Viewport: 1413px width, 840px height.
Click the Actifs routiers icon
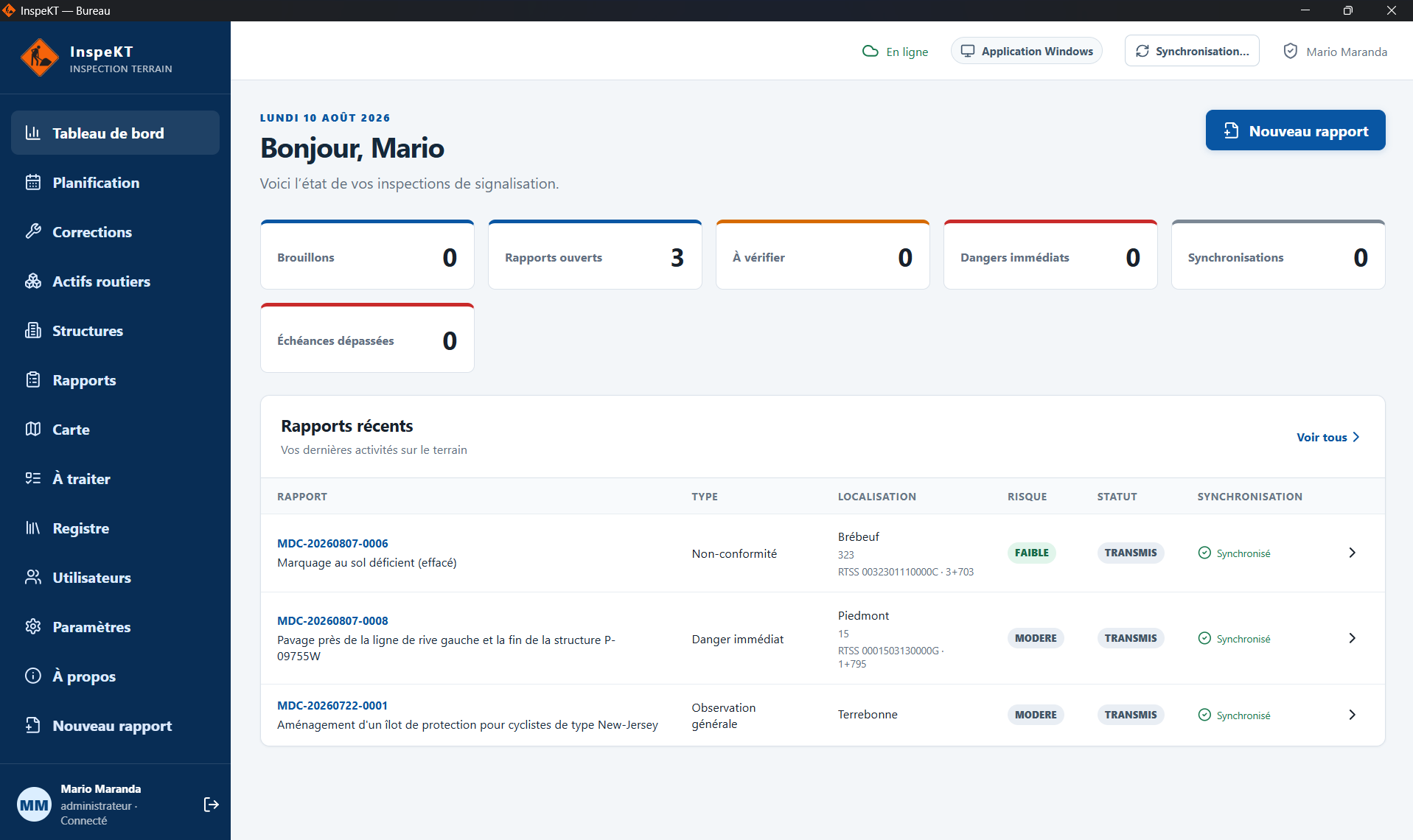point(33,281)
